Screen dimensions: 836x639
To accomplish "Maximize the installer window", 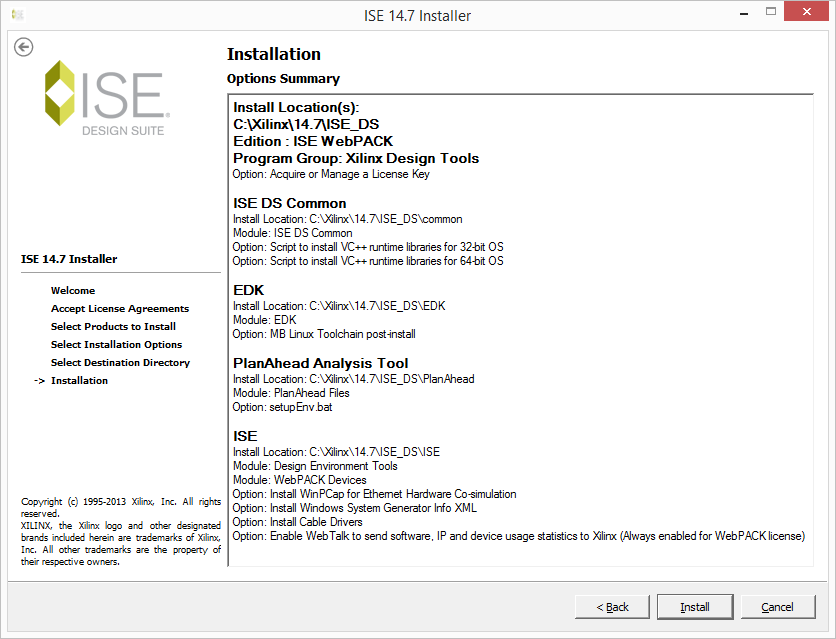I will pyautogui.click(x=770, y=11).
